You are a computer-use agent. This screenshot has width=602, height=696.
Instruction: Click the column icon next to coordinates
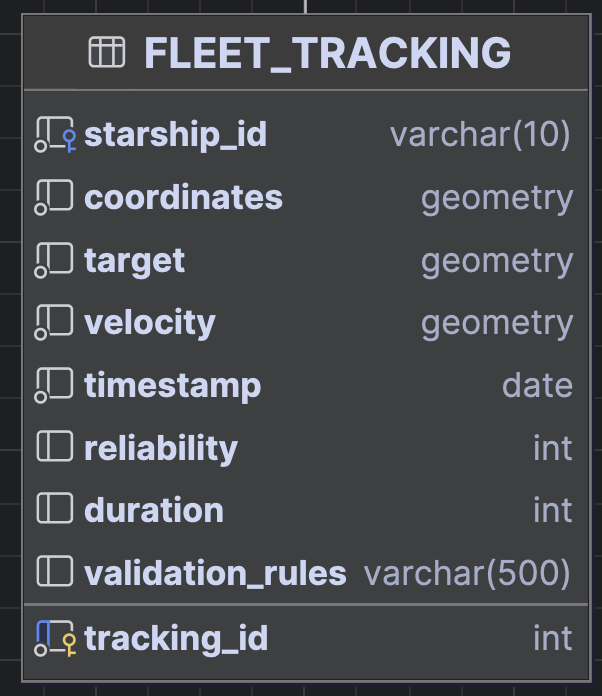click(x=54, y=197)
